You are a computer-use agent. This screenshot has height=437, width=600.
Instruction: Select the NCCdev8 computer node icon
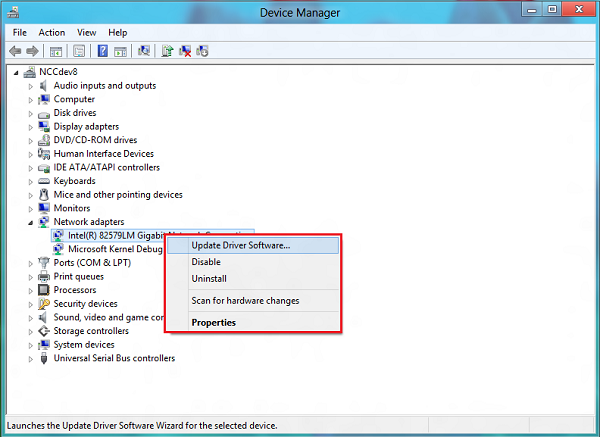[29, 72]
